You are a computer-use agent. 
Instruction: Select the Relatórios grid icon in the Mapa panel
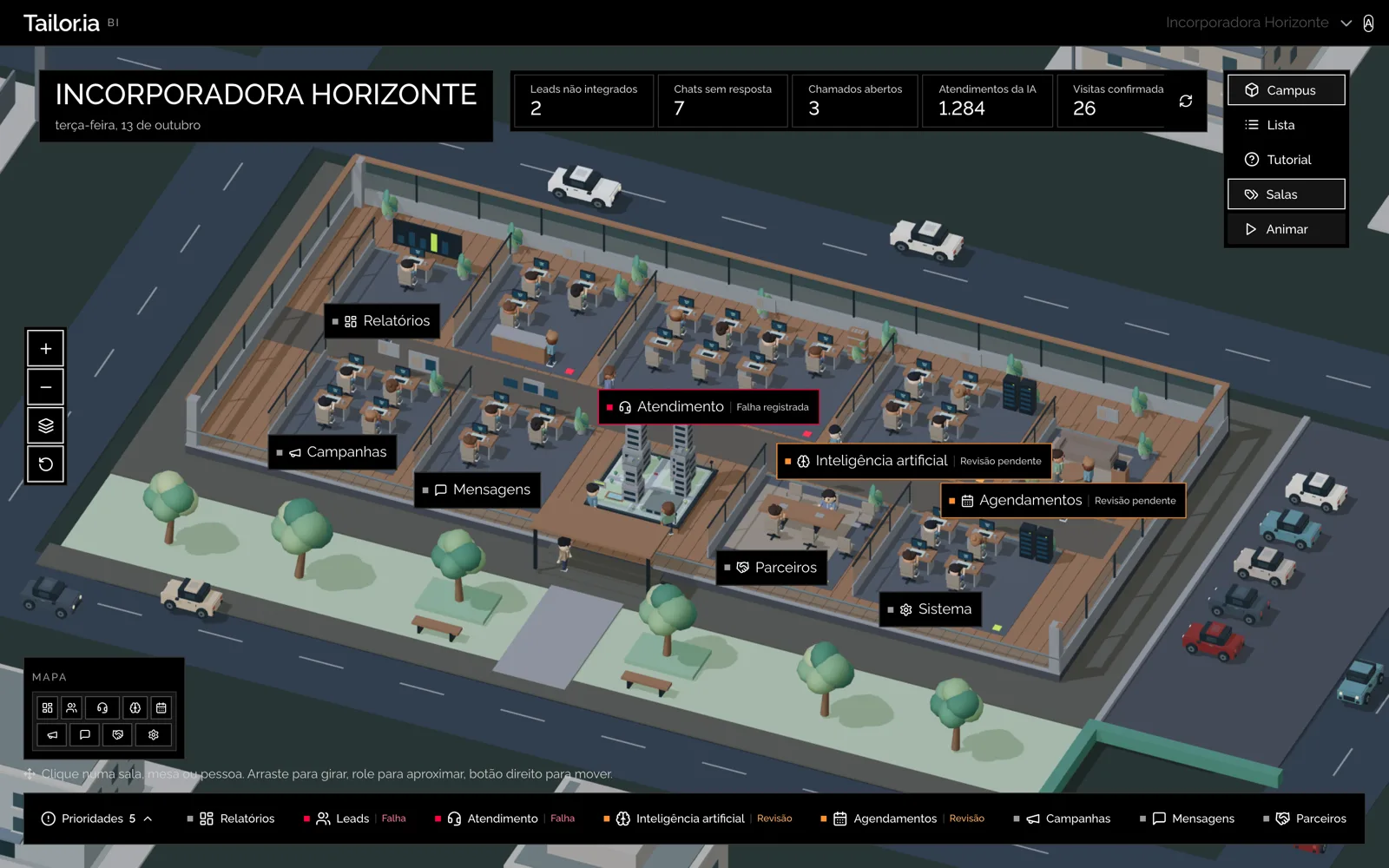coord(48,708)
